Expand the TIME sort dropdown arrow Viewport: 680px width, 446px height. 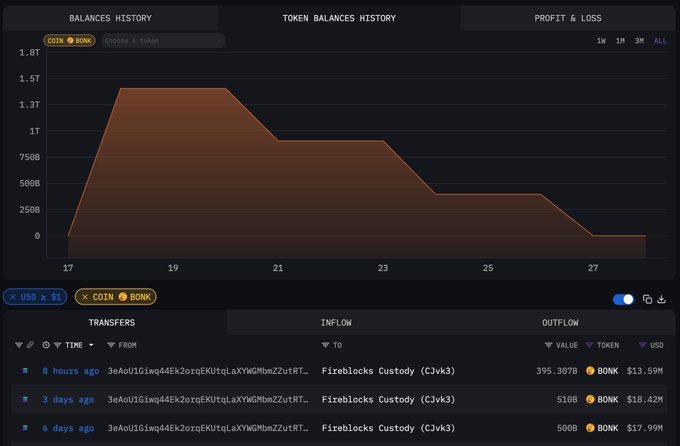[x=91, y=345]
